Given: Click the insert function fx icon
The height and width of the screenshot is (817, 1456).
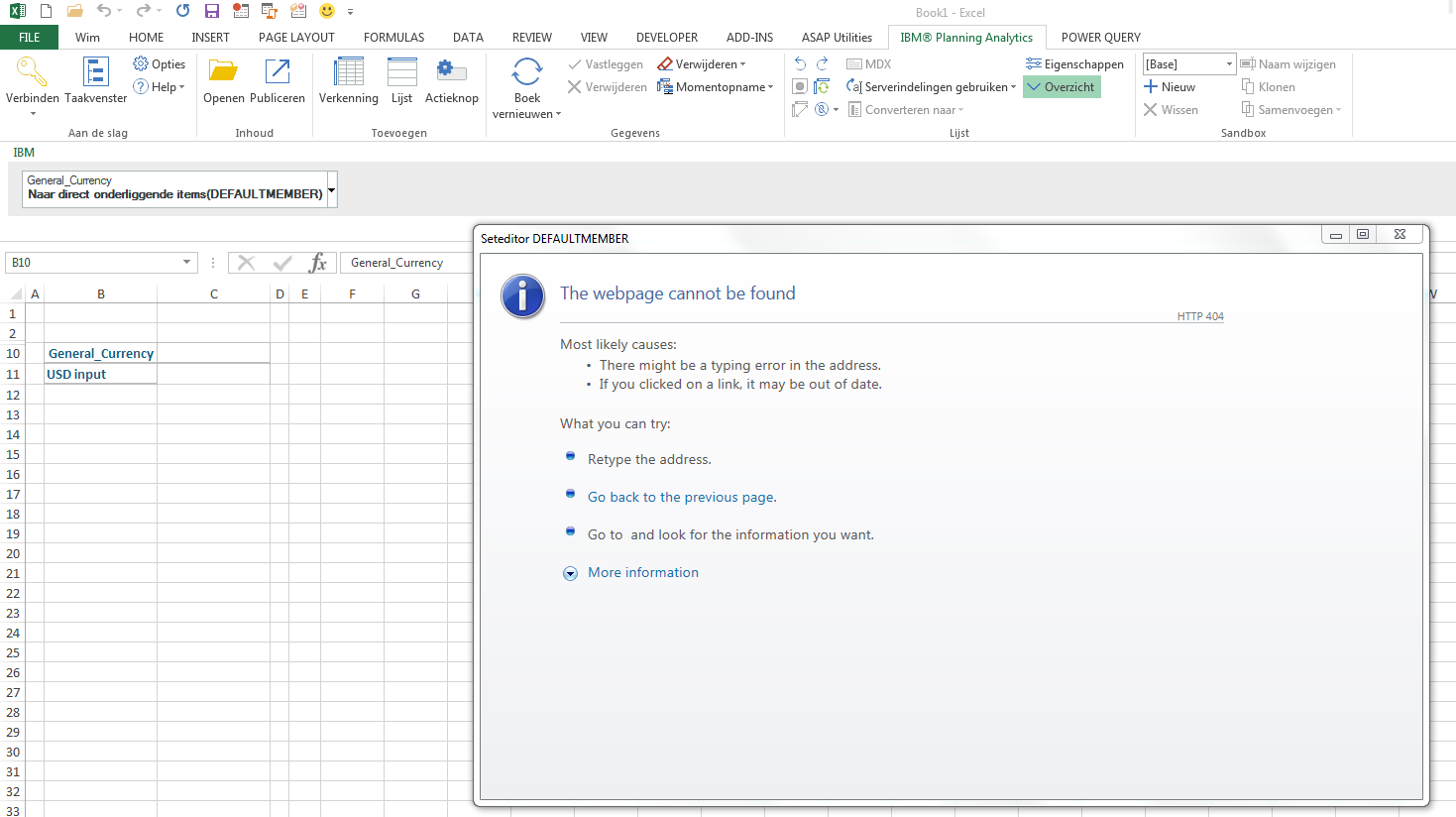Looking at the screenshot, I should click(317, 263).
